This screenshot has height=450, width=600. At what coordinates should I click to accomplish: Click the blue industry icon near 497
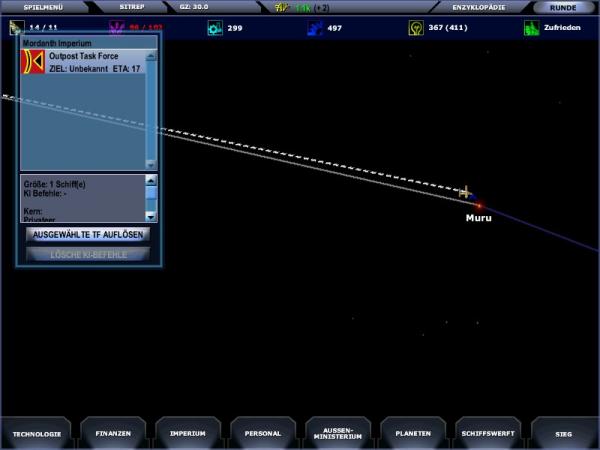(315, 28)
